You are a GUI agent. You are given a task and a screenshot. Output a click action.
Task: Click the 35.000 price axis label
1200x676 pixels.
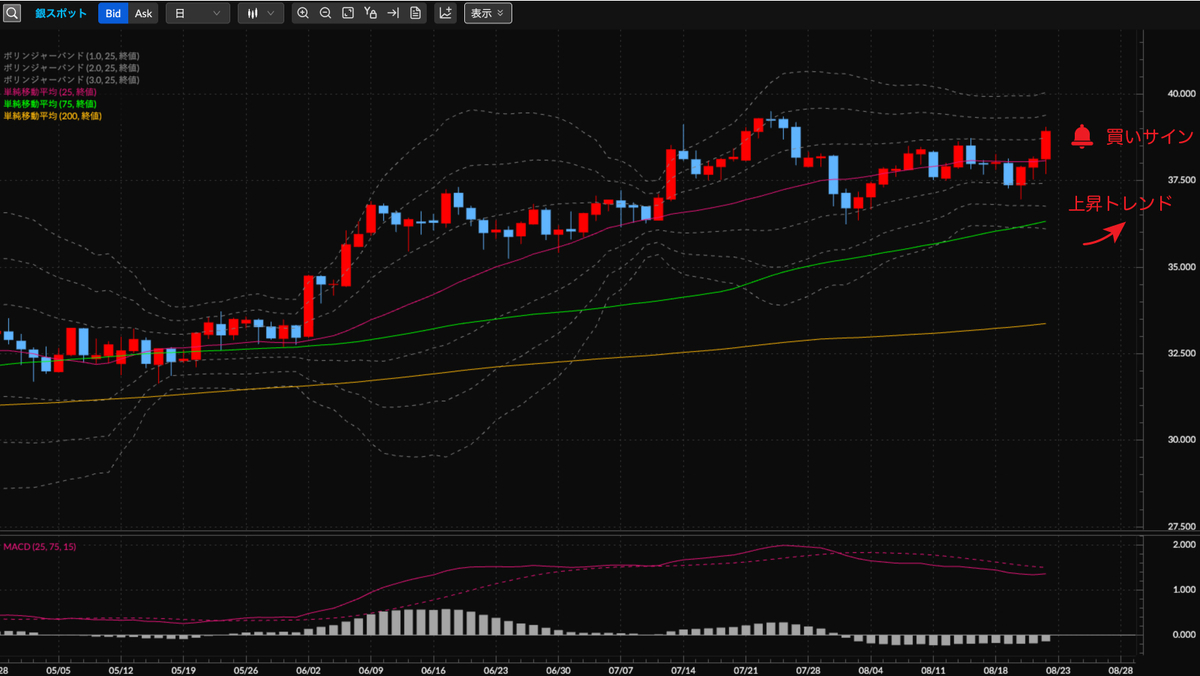[x=1180, y=267]
